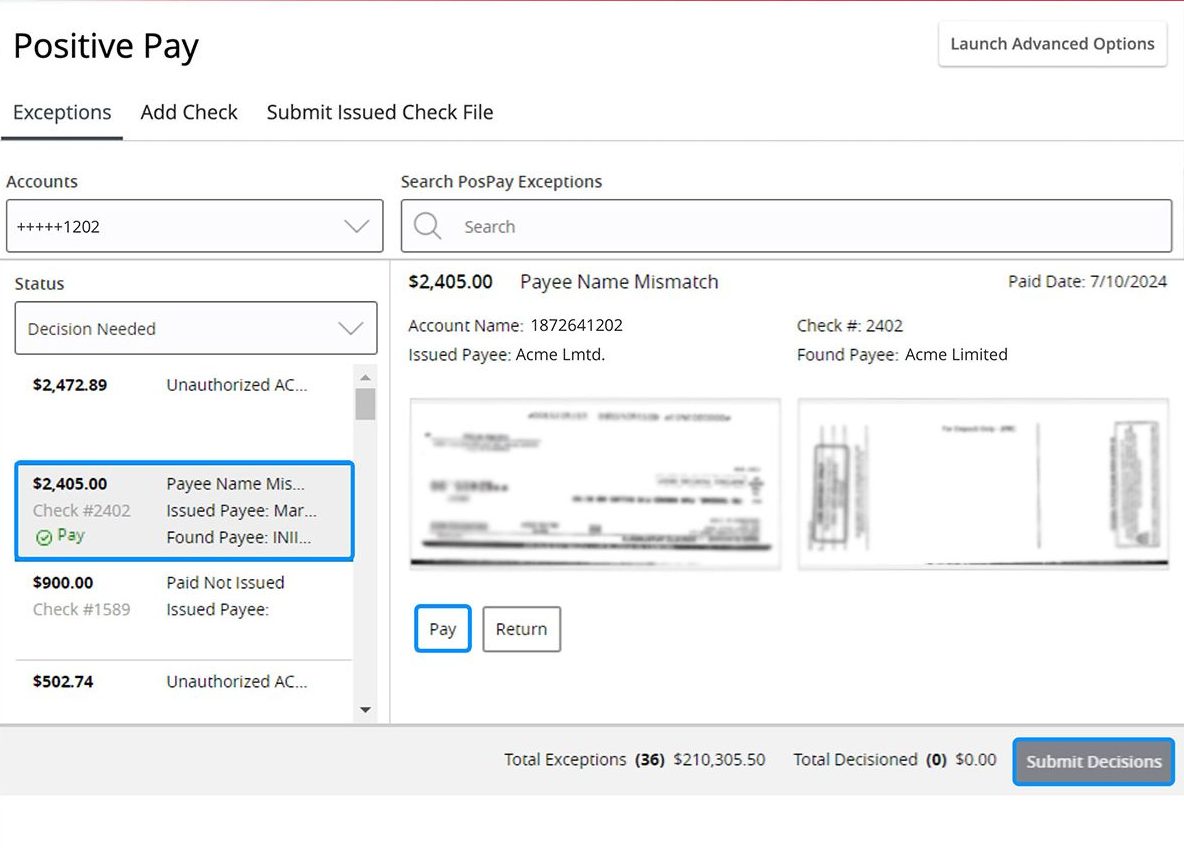The image size is (1184, 865).
Task: Focus the Search PosPay Exceptions field
Action: tap(786, 226)
